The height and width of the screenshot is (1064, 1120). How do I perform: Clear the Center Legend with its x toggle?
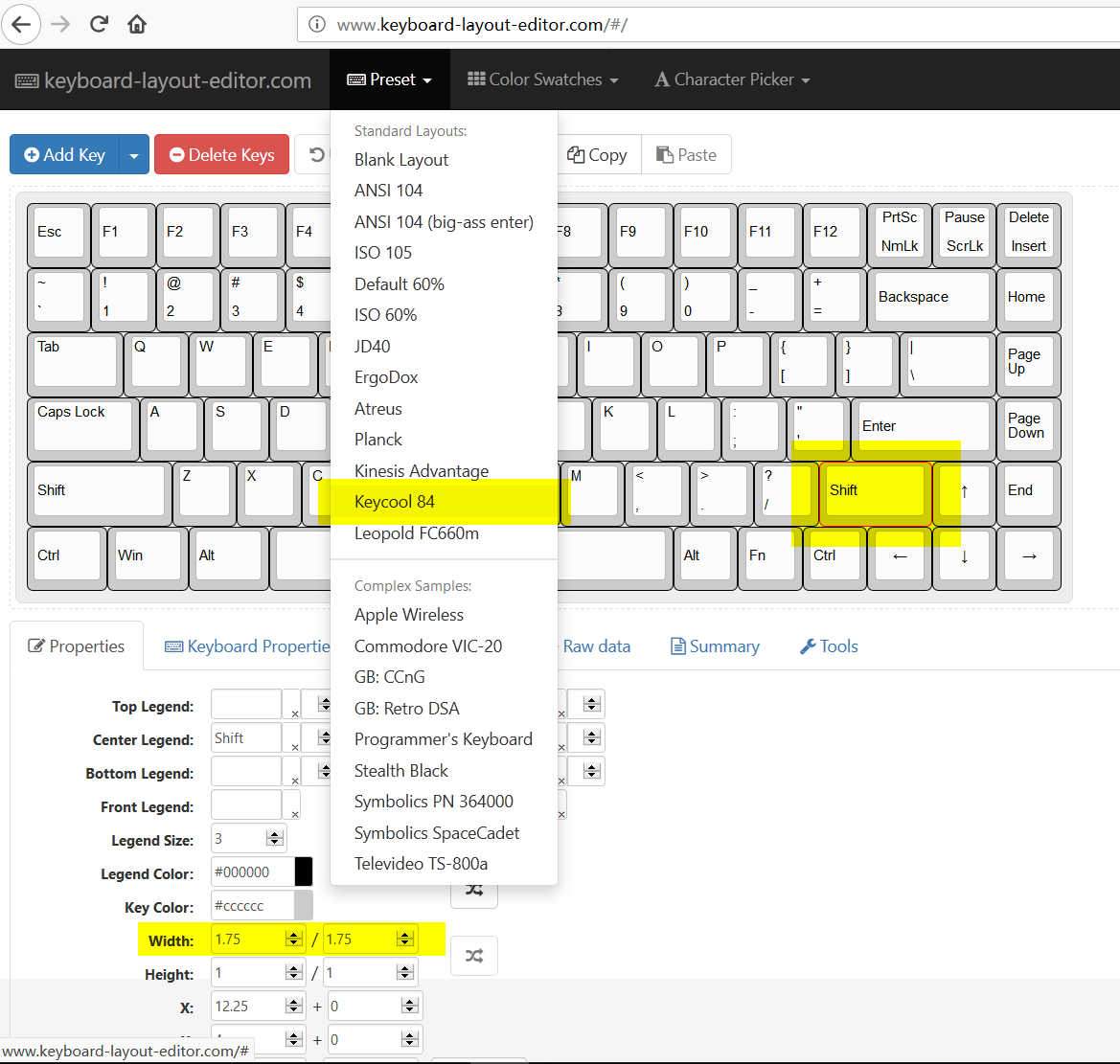(293, 748)
